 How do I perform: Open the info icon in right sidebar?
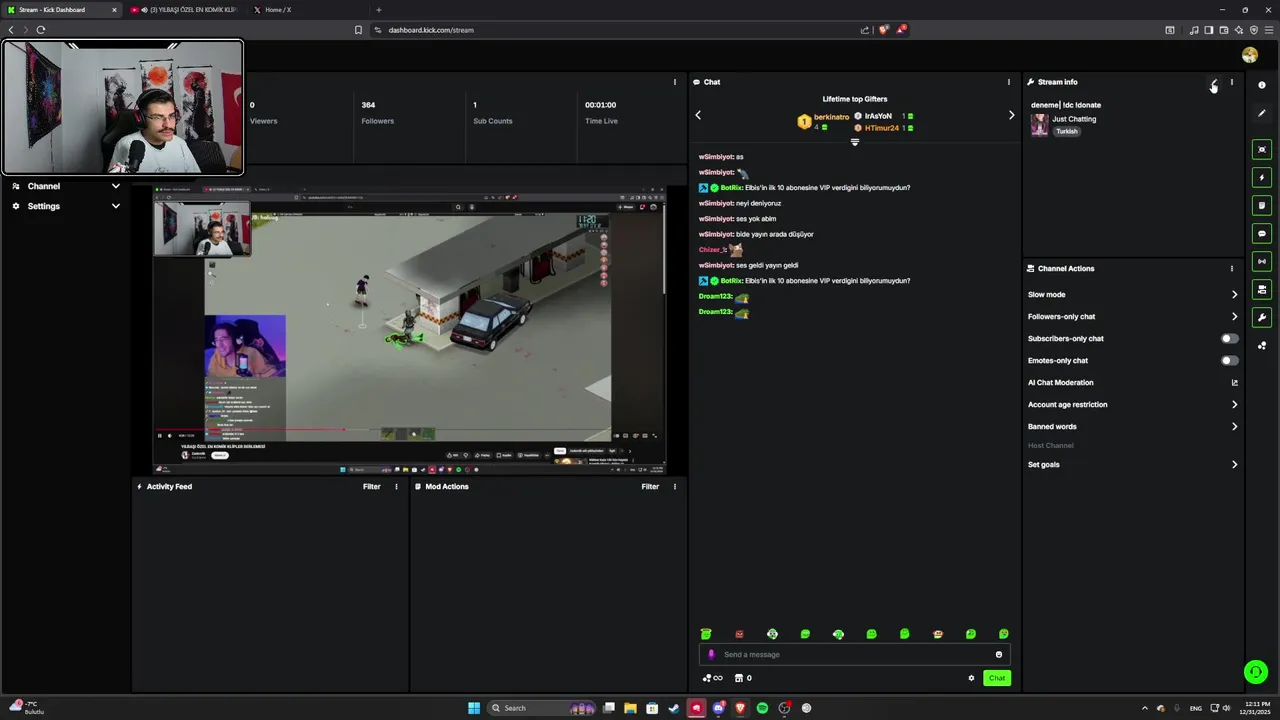click(1262, 85)
